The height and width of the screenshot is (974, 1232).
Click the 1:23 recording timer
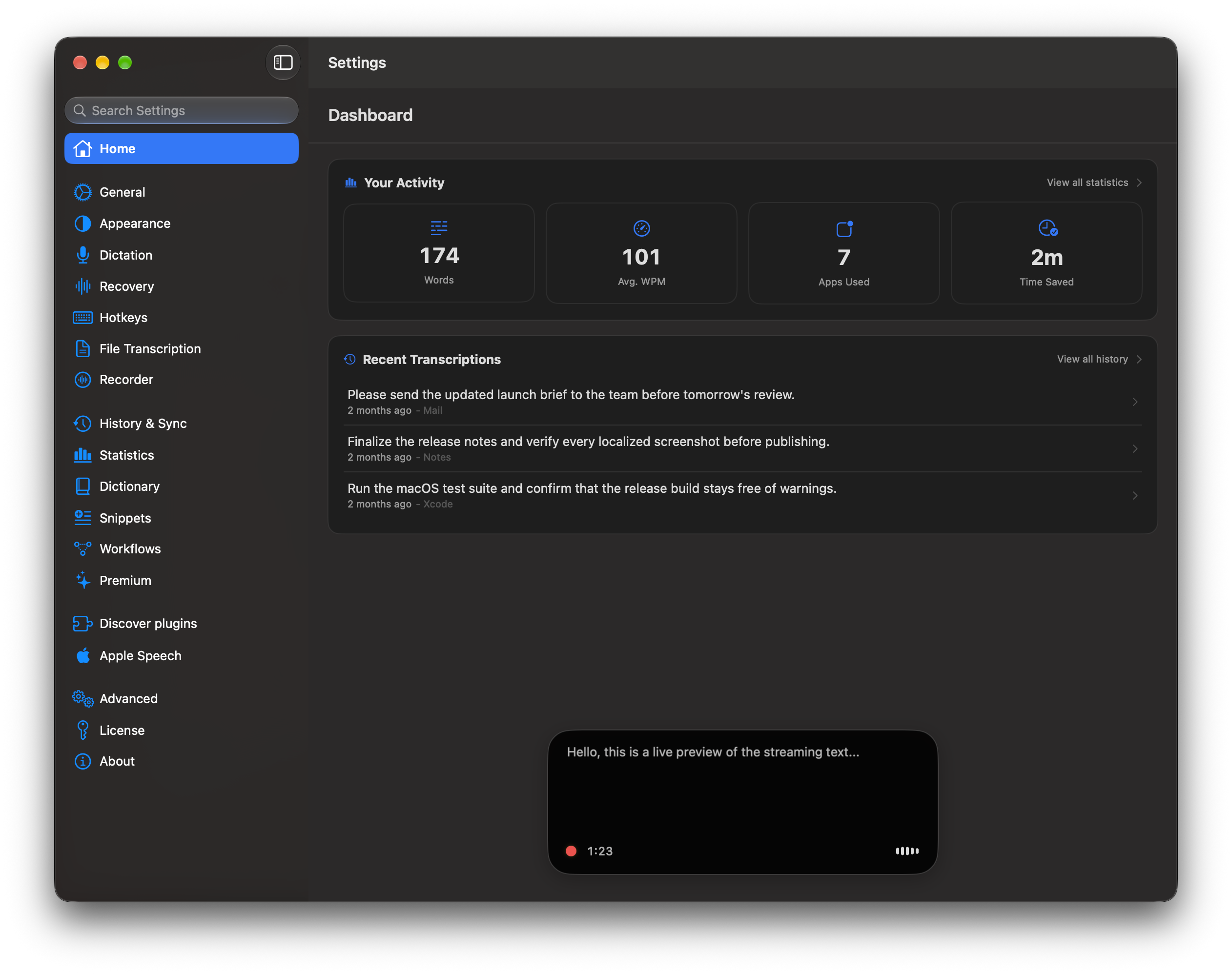click(x=600, y=851)
